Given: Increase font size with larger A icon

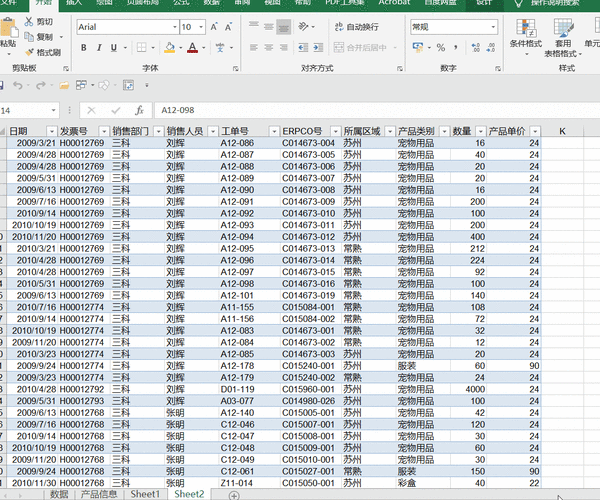Looking at the screenshot, I should [214, 27].
